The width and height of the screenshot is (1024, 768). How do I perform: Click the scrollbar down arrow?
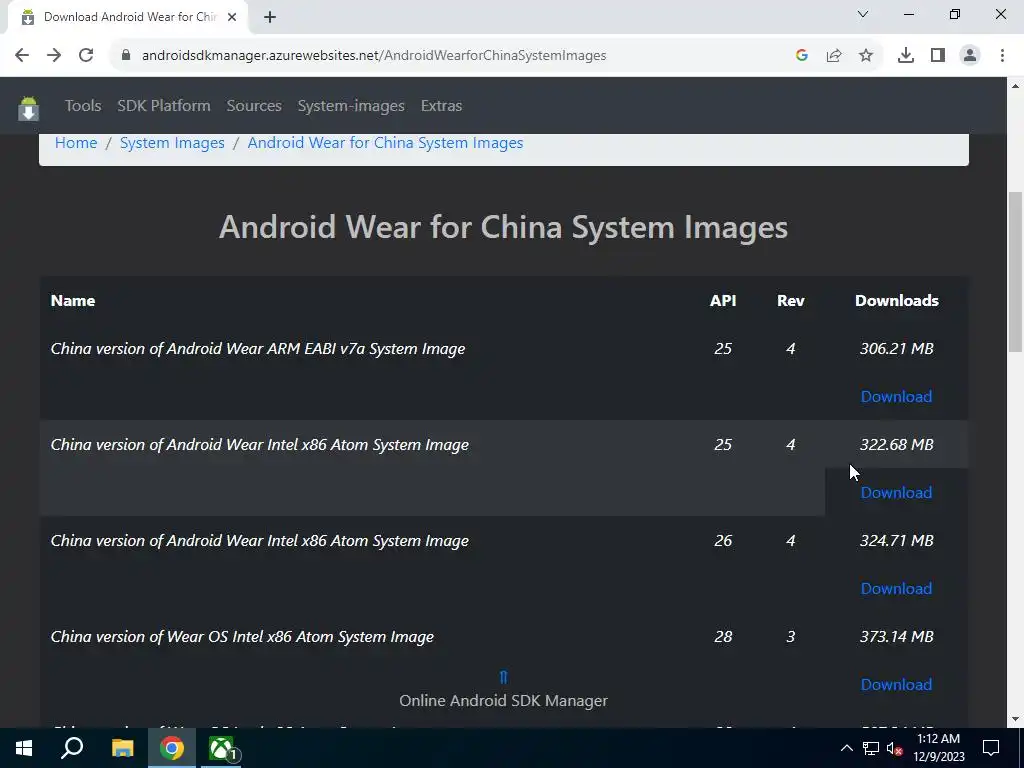1016,719
